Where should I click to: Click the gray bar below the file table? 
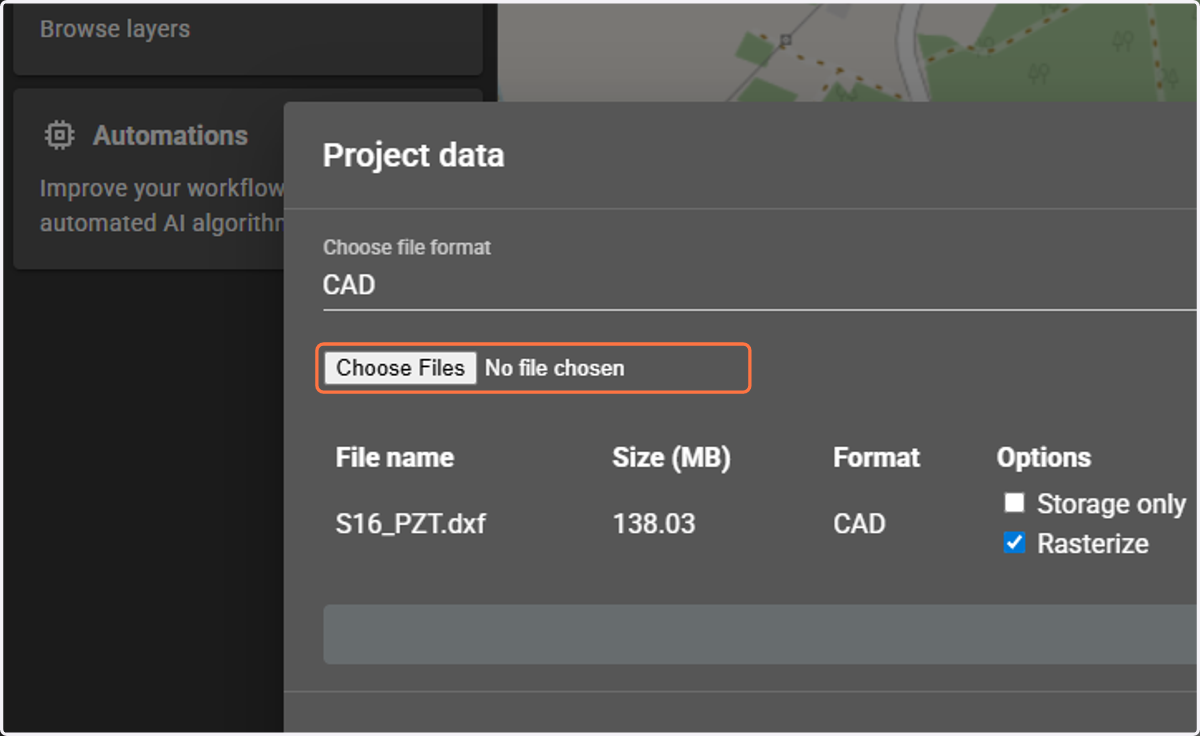pyautogui.click(x=760, y=634)
